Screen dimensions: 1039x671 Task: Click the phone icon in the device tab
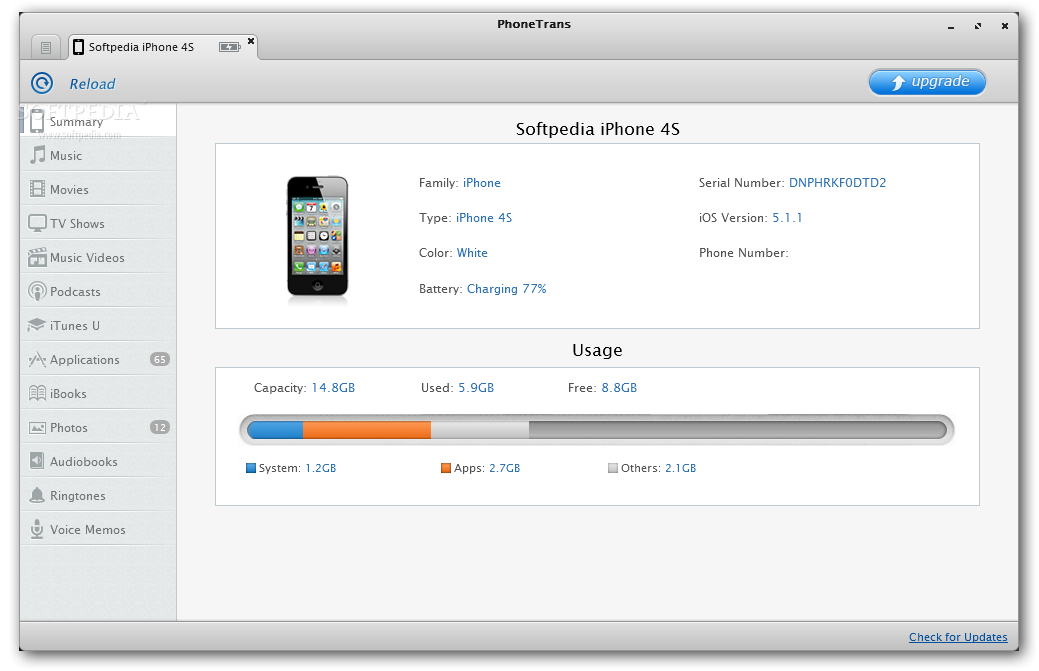coord(79,47)
